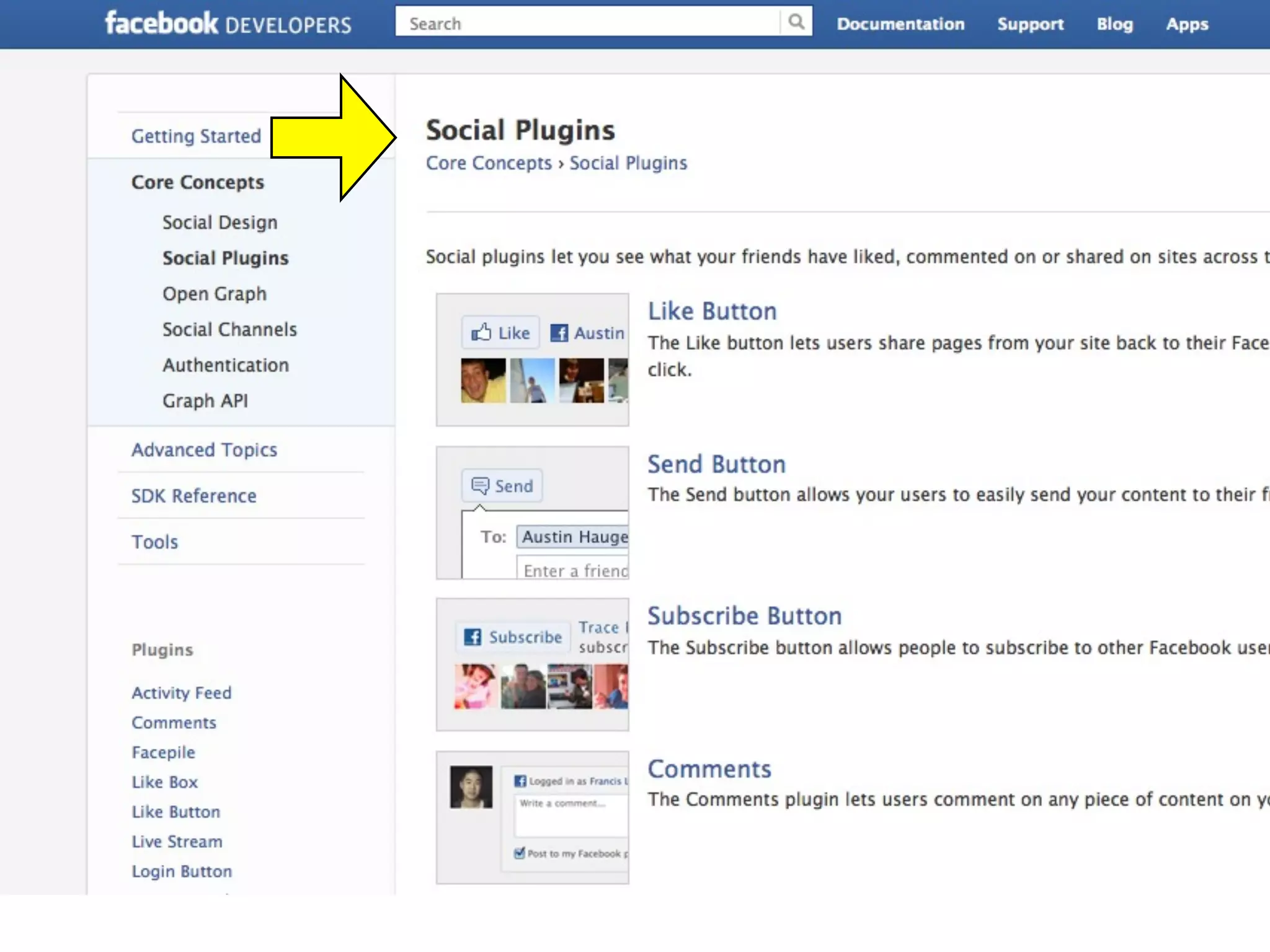The width and height of the screenshot is (1270, 952).
Task: Click the Core Concepts breadcrumb link
Action: (x=488, y=163)
